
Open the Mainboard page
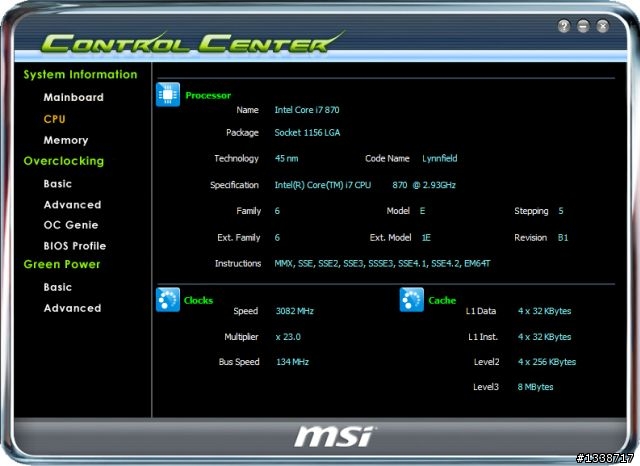[x=73, y=97]
